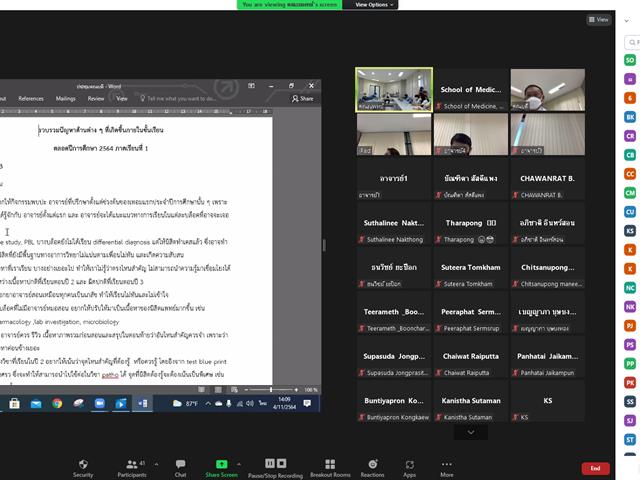Collapse the side panel with top chevron
The width and height of the screenshot is (640, 480).
(627, 20)
